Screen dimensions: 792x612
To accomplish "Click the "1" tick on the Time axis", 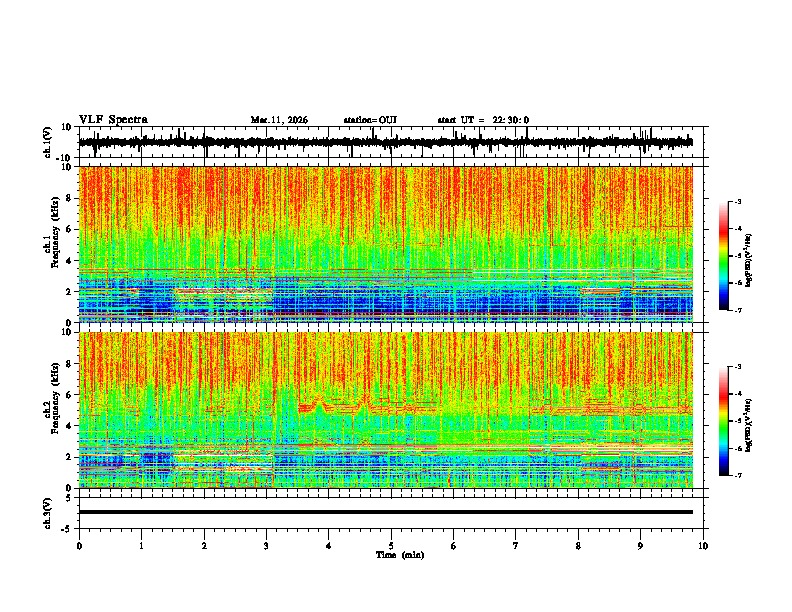I will click(x=141, y=546).
